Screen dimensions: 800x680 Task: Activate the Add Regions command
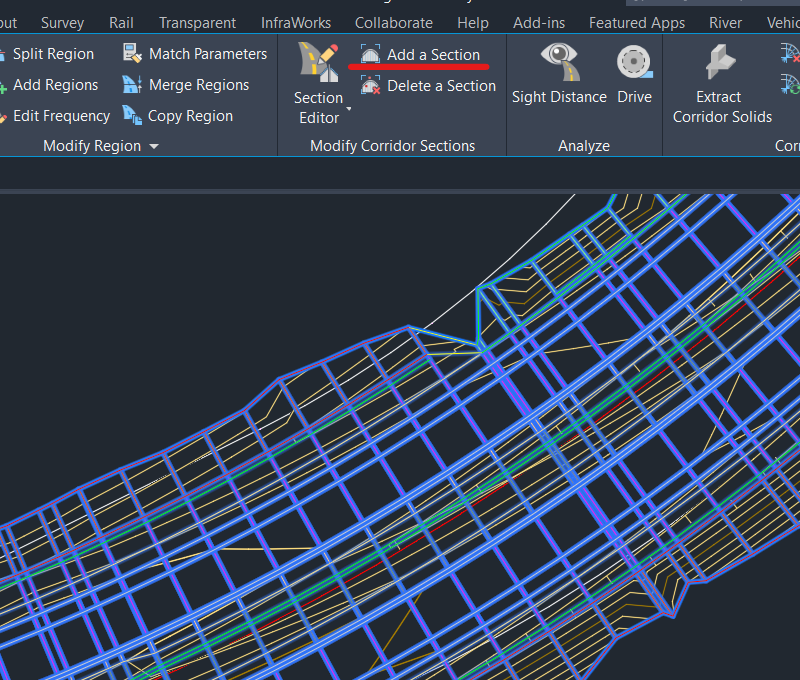[x=55, y=84]
